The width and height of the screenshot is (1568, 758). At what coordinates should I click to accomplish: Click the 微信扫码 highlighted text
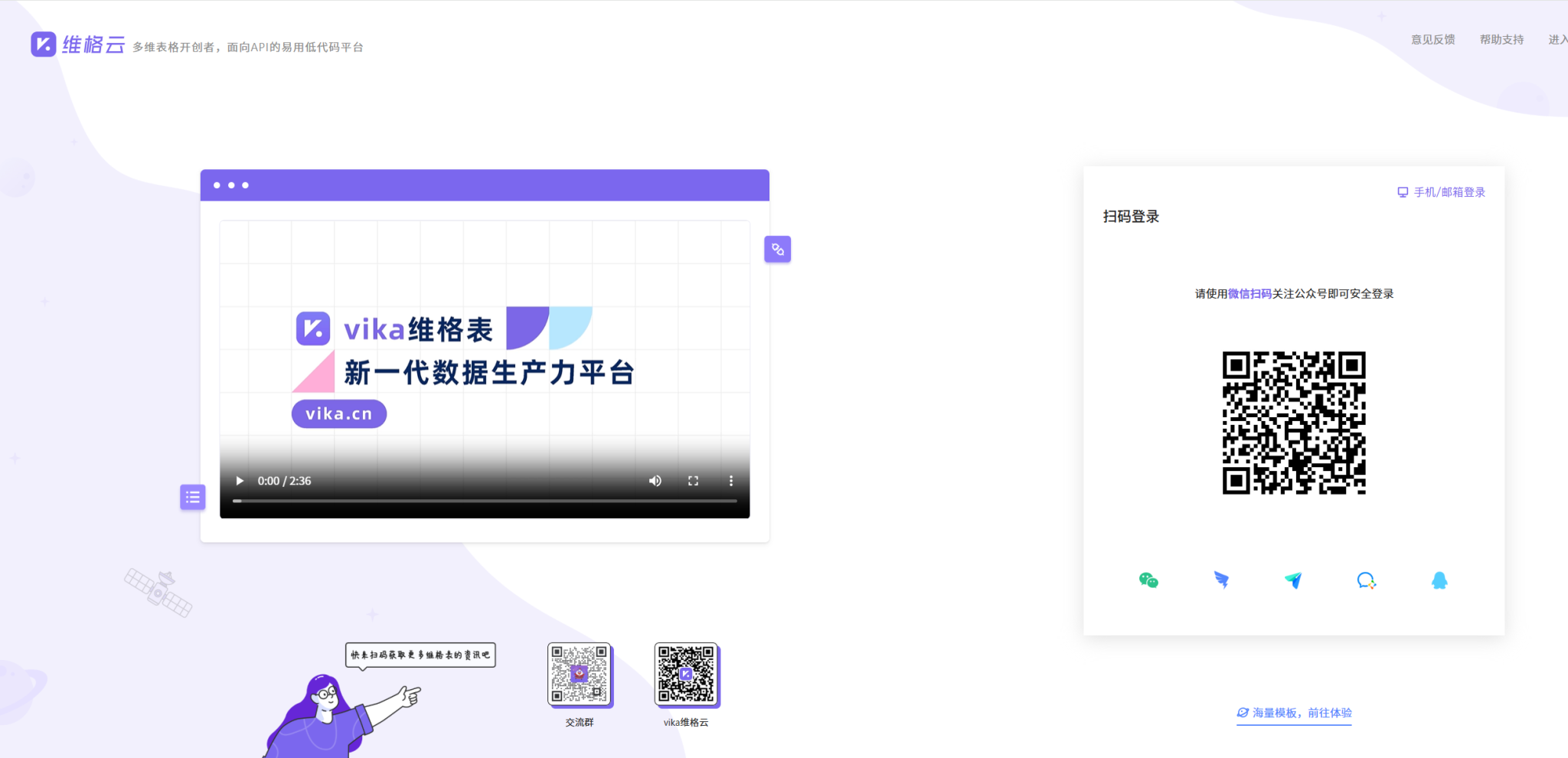click(1249, 294)
